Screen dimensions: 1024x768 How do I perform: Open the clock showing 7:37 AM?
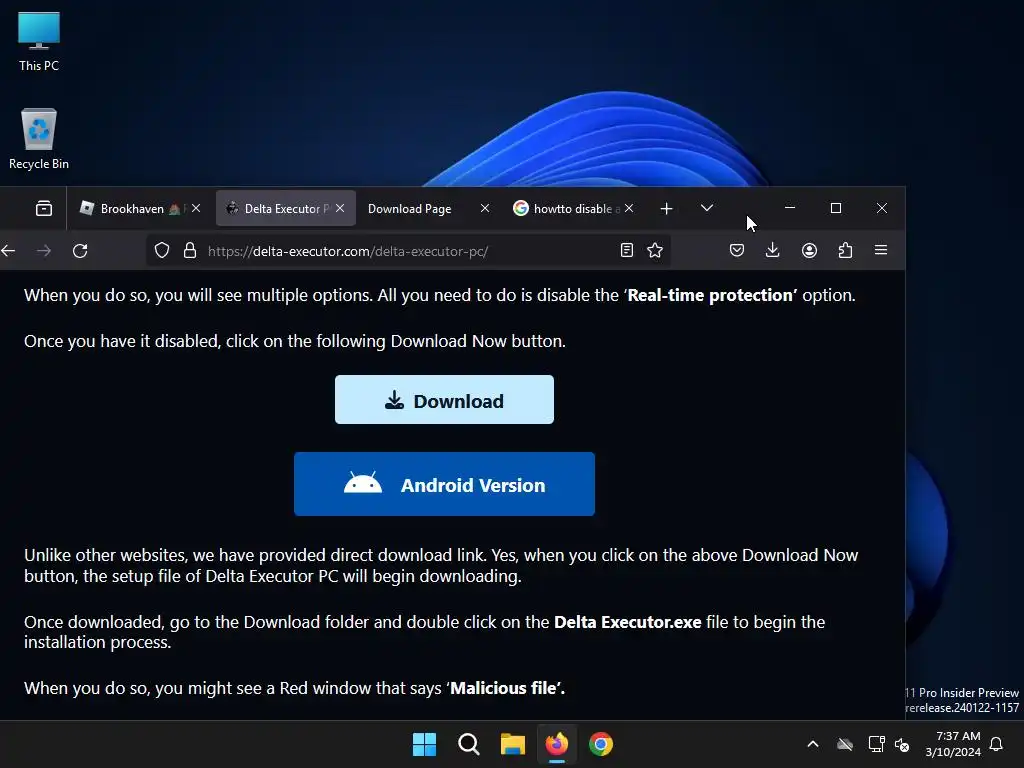click(x=953, y=744)
